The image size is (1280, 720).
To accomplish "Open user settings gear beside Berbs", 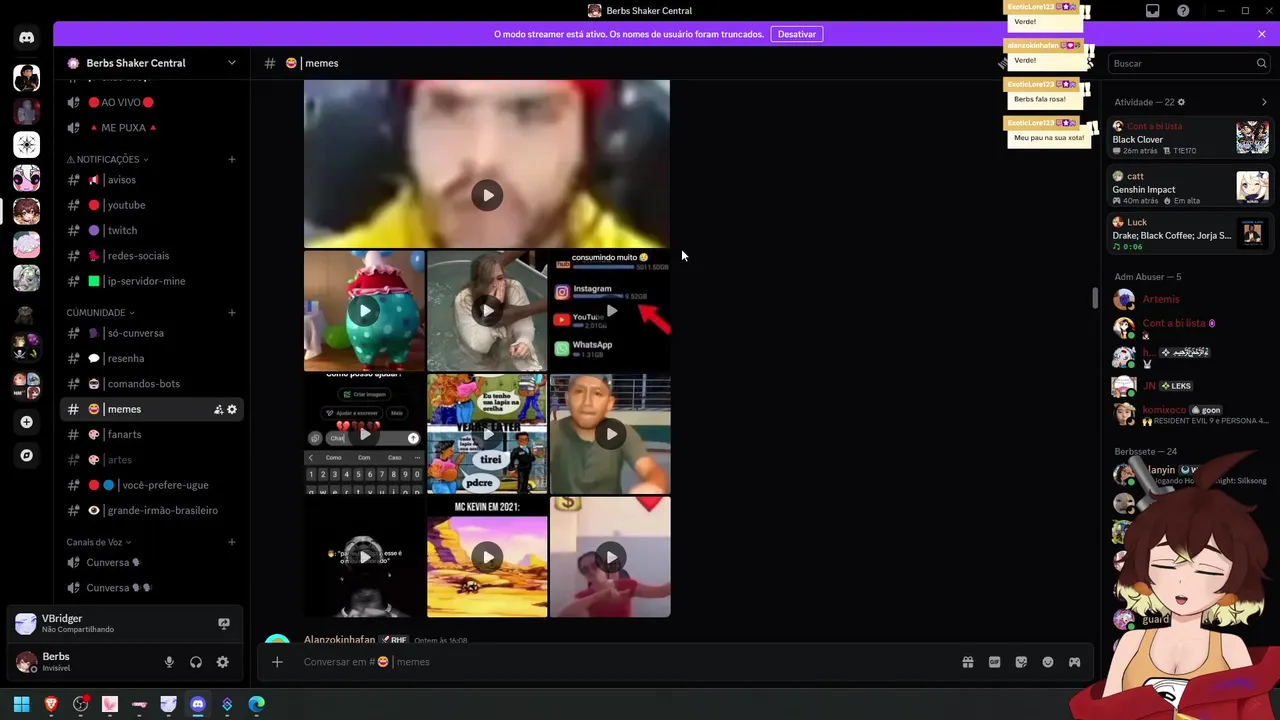I will tap(222, 662).
